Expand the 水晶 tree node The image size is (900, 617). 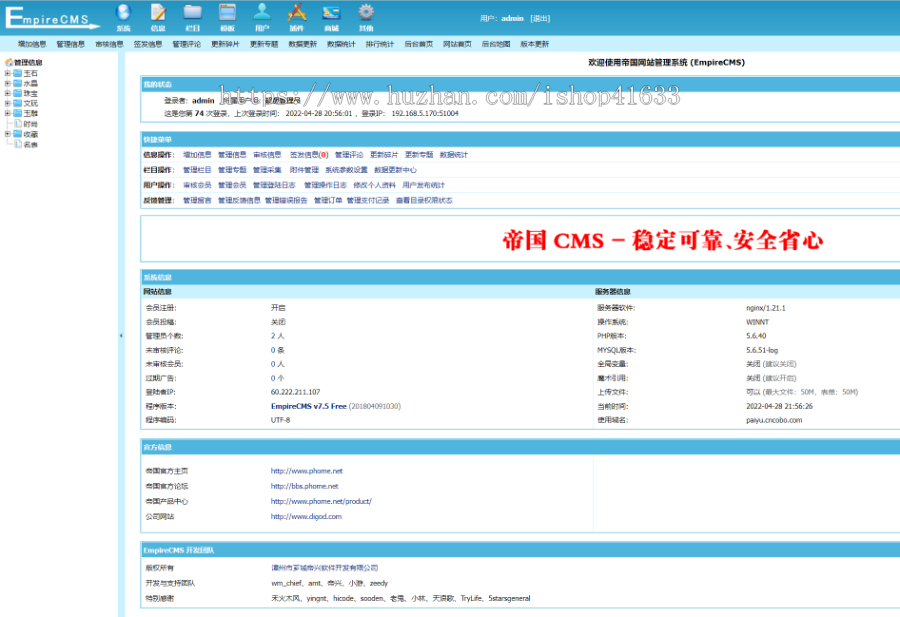click(x=7, y=83)
